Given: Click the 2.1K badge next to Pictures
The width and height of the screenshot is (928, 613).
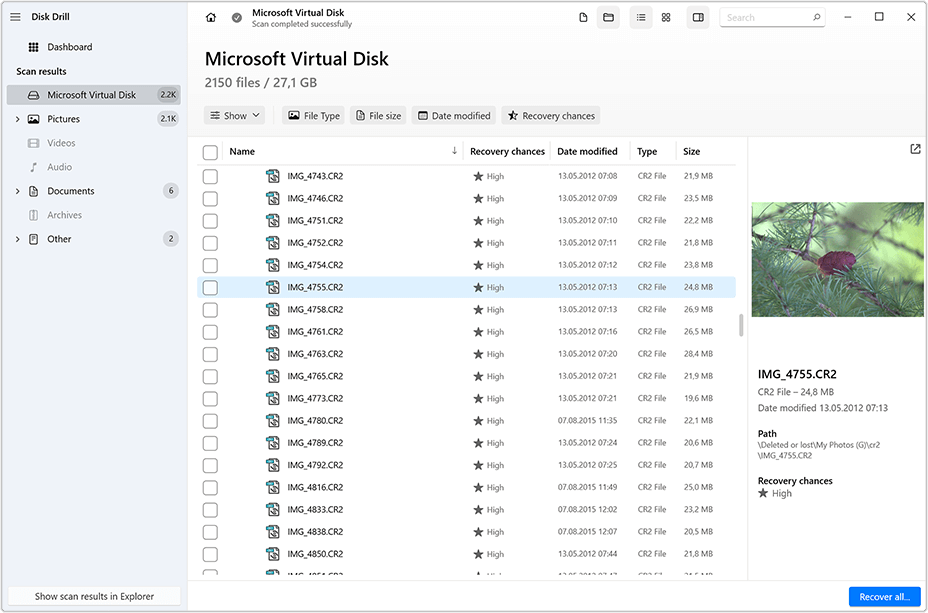Looking at the screenshot, I should [x=168, y=119].
